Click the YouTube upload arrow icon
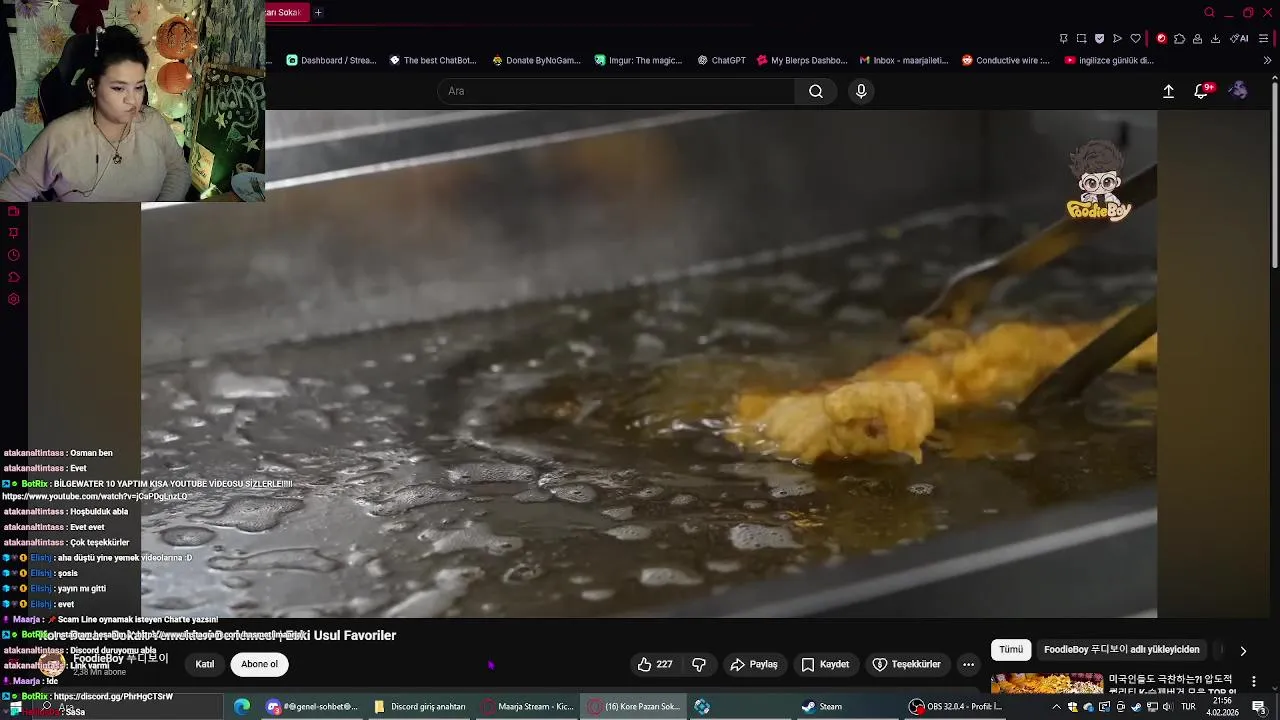 [1168, 91]
